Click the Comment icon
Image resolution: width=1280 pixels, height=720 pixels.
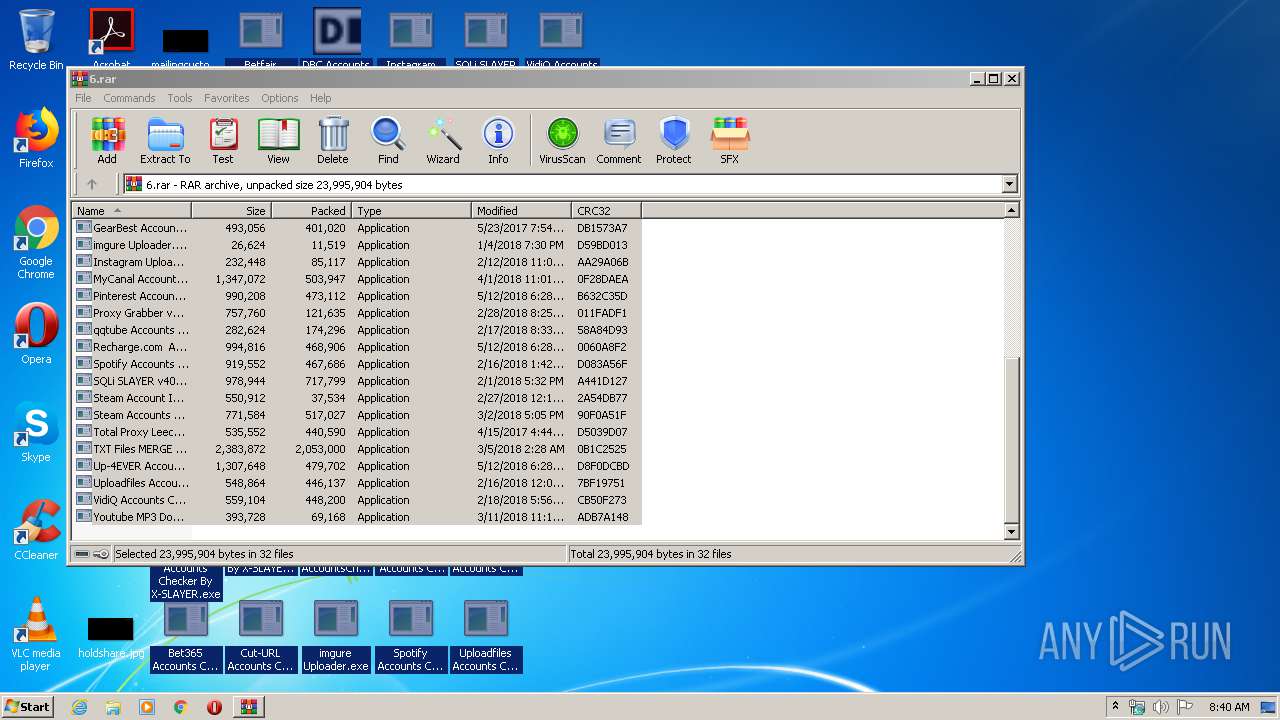(x=619, y=141)
